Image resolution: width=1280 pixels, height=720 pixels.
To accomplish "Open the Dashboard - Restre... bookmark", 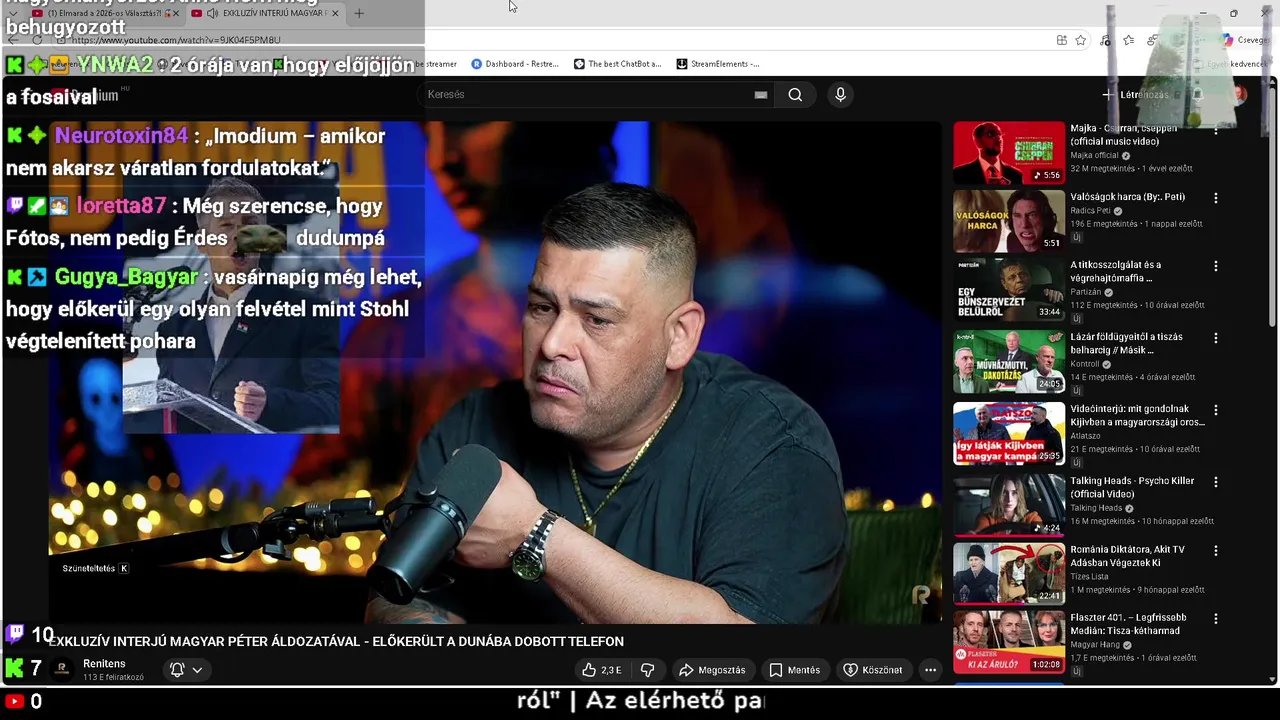I will pyautogui.click(x=515, y=64).
